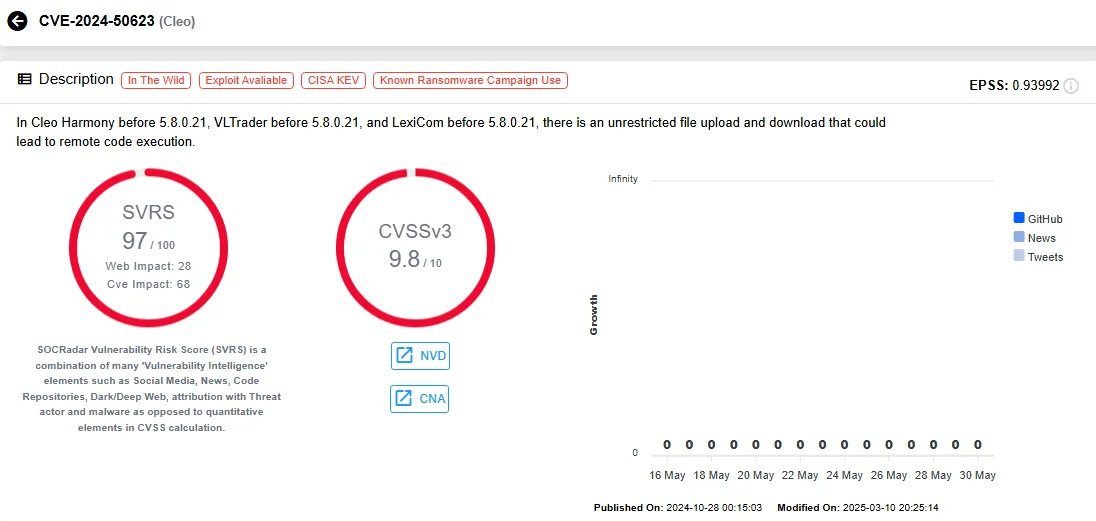Click the Cve Impact: 68 text
The height and width of the screenshot is (521, 1096).
pyautogui.click(x=148, y=284)
